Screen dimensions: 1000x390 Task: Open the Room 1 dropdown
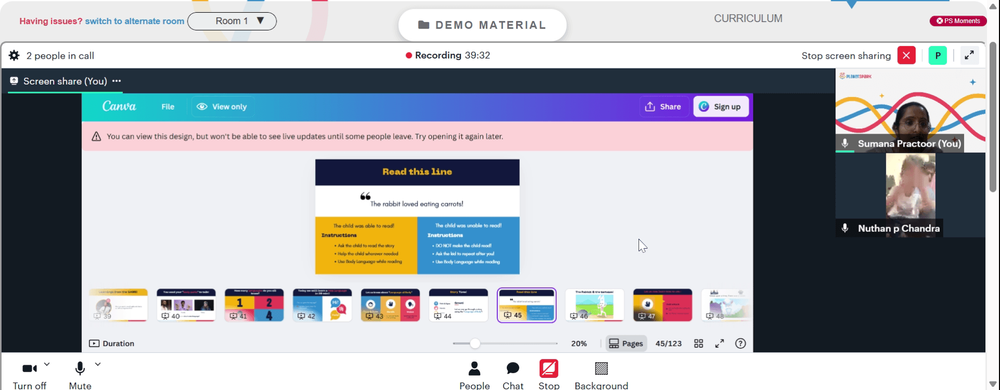232,21
